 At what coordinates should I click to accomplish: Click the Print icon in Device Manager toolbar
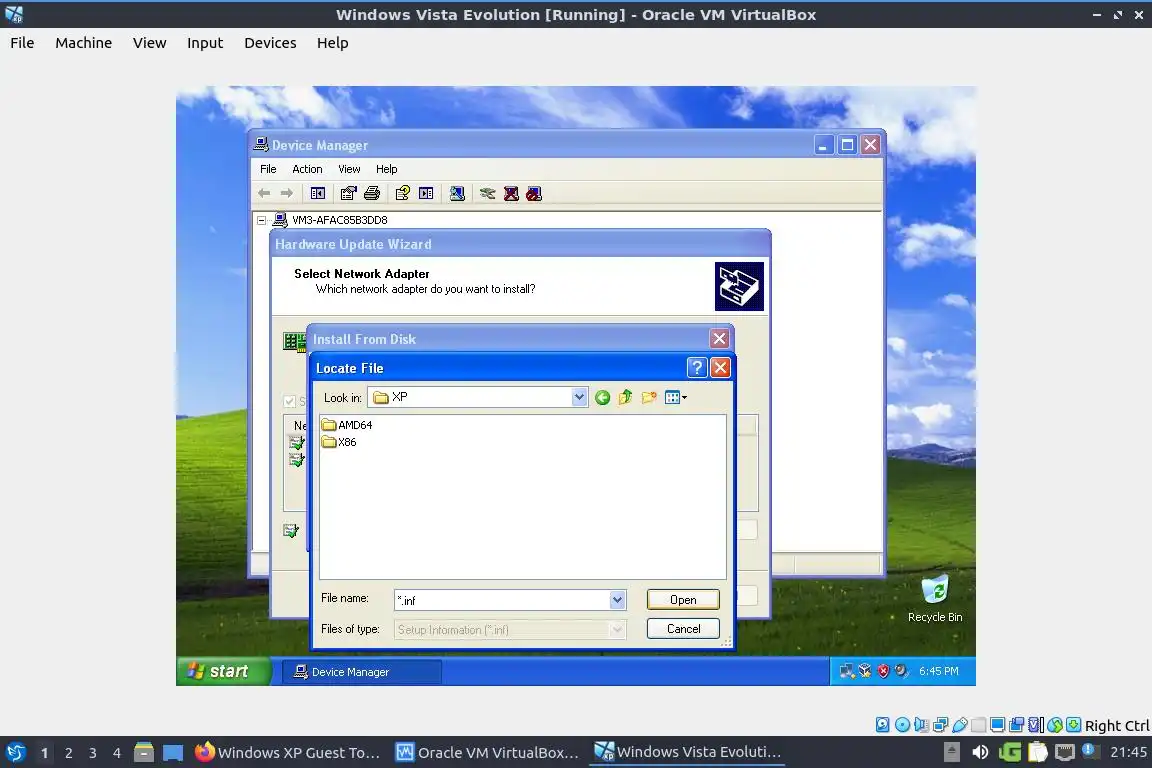point(372,193)
